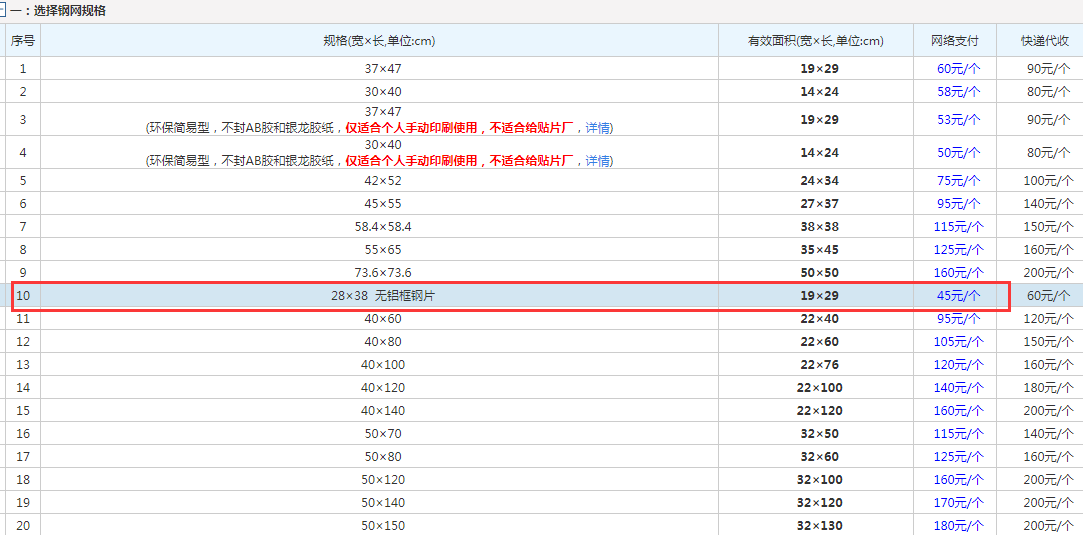Click effective area 38×38 cell
The image size is (1083, 535).
click(x=818, y=227)
